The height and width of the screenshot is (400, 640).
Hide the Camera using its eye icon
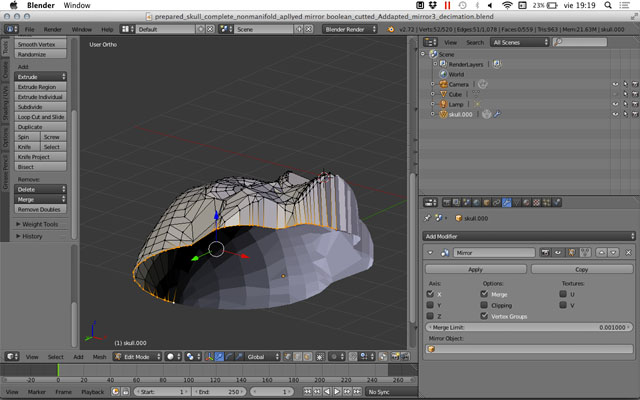(x=615, y=84)
